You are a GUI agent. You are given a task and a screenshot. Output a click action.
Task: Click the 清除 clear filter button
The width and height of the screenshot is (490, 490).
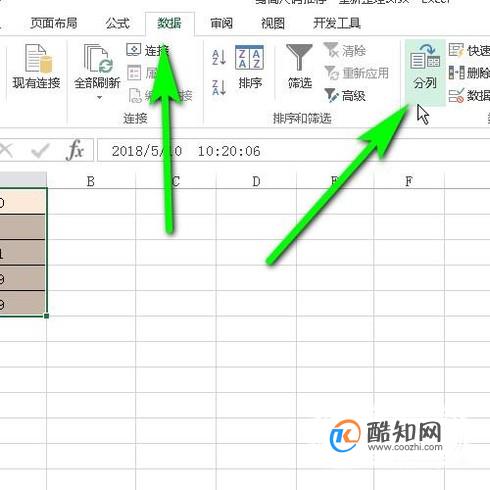click(345, 51)
